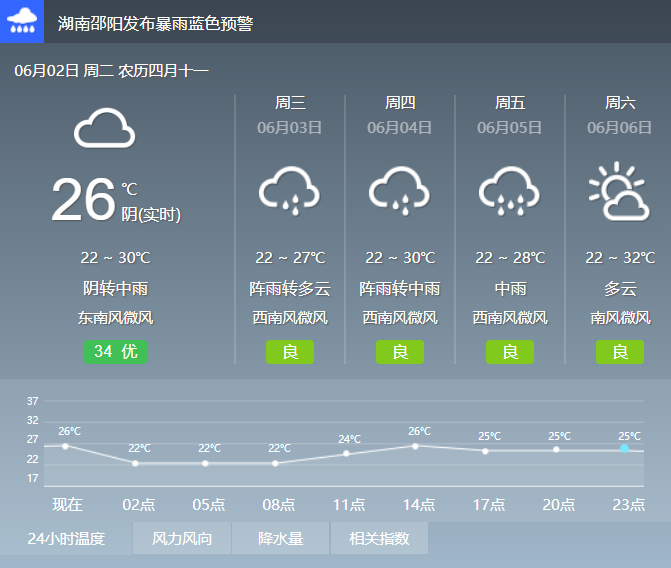Click the 多云 forecast text for 周六

click(x=620, y=288)
